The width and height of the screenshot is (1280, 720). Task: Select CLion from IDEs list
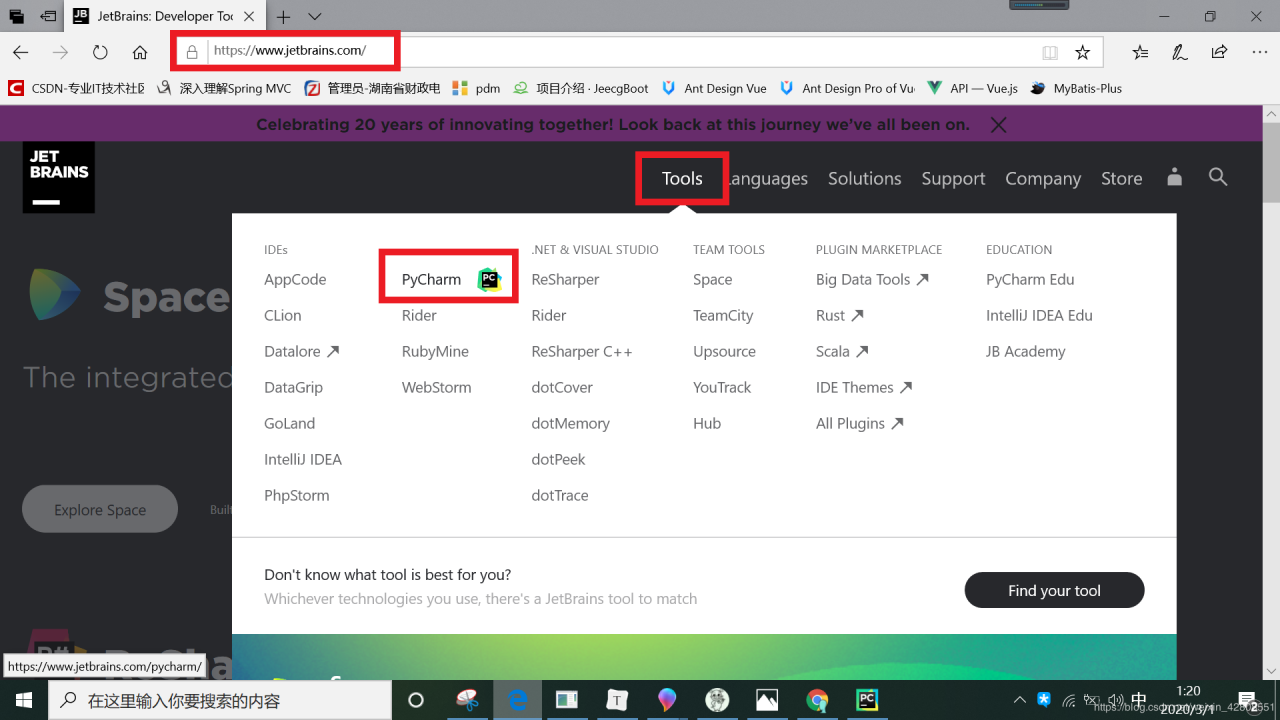[x=283, y=315]
